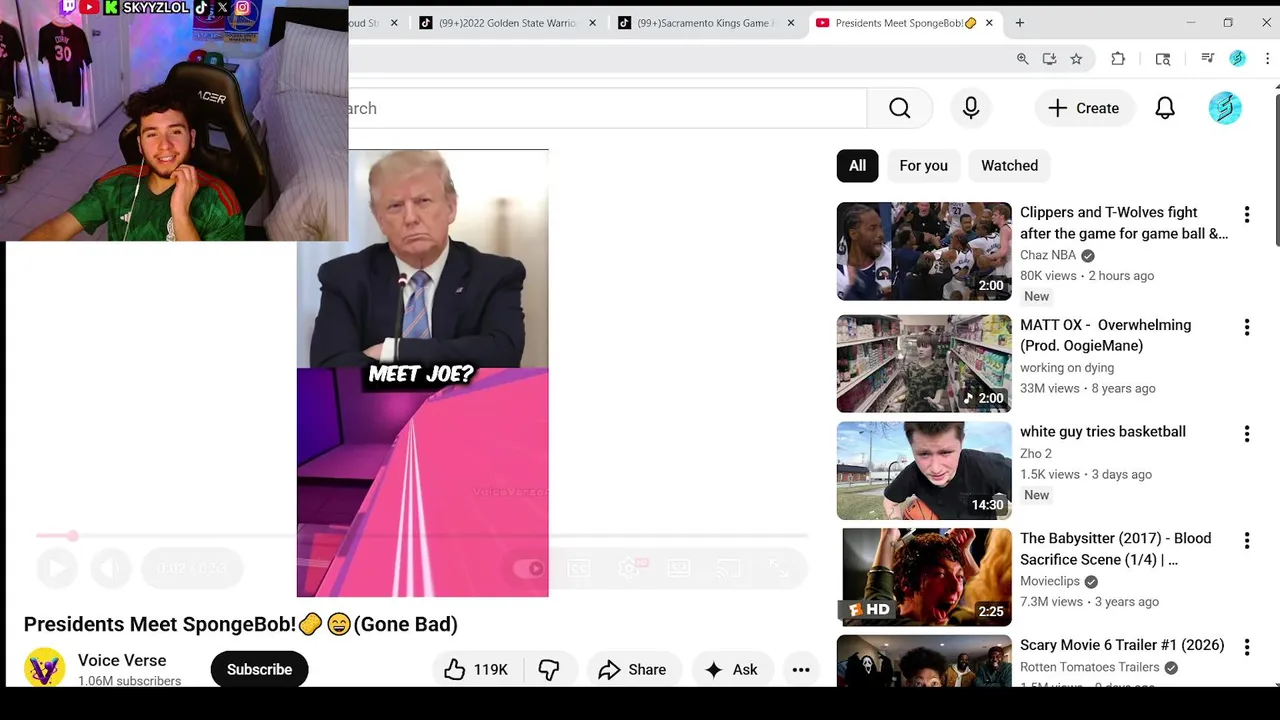Bookmark this page with the star icon
This screenshot has width=1280, height=720.
[x=1076, y=59]
